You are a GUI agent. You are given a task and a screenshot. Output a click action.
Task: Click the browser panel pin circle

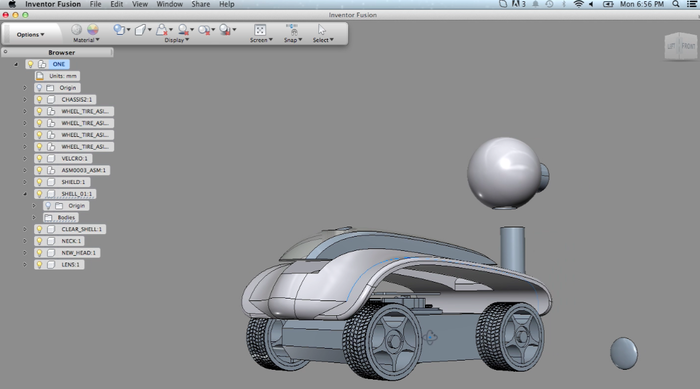[x=5, y=52]
